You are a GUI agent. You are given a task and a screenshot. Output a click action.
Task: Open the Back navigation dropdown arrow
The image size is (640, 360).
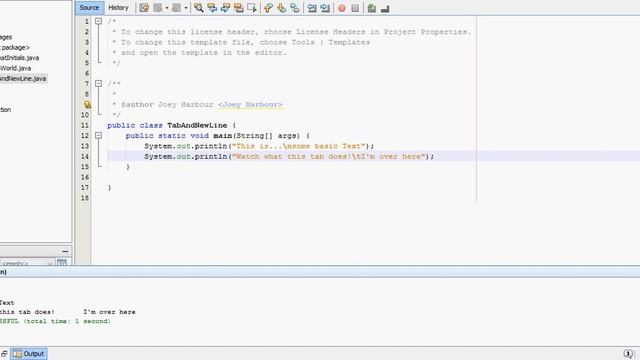click(167, 8)
